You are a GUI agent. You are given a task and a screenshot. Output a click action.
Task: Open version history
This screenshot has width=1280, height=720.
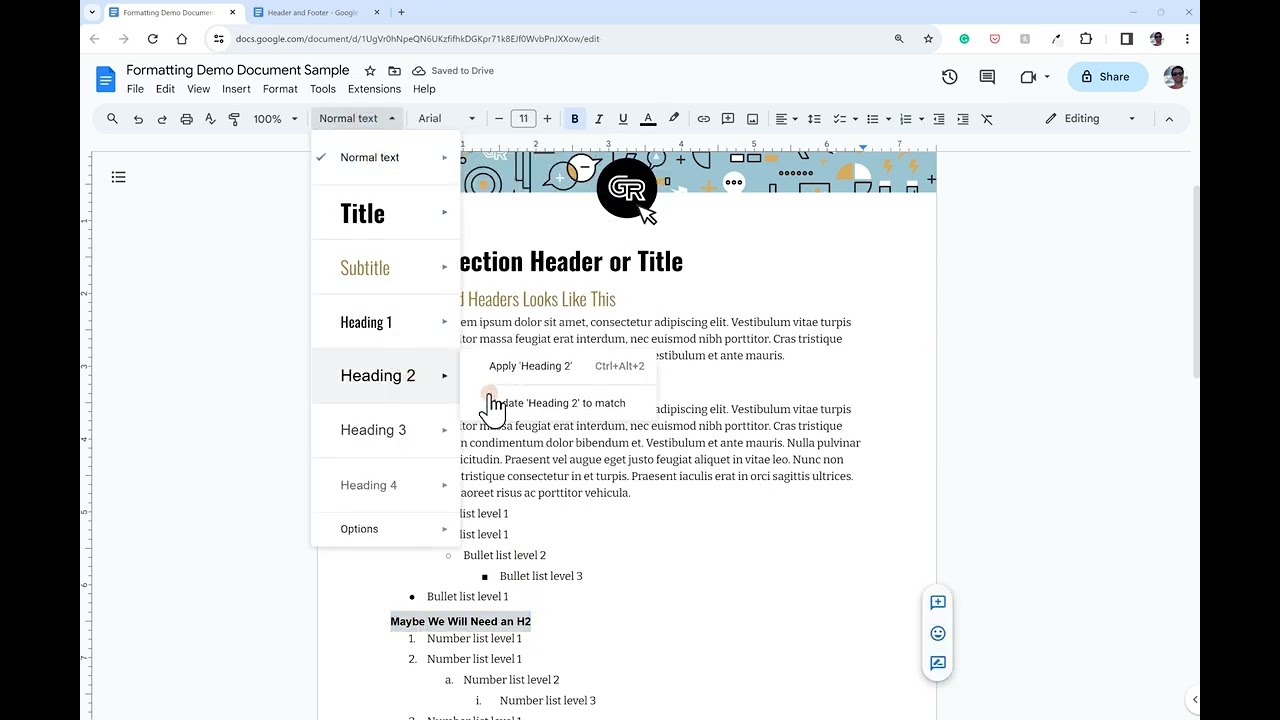tap(949, 77)
